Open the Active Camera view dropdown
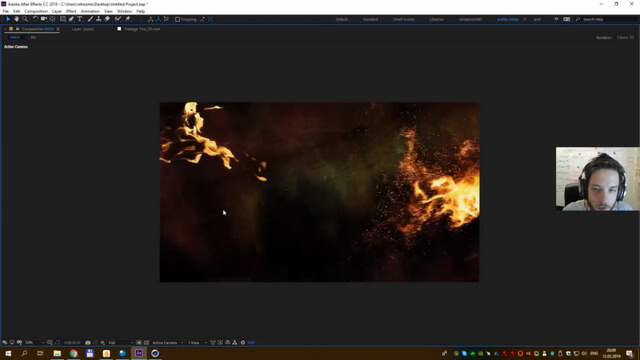This screenshot has width=640, height=360. (167, 342)
